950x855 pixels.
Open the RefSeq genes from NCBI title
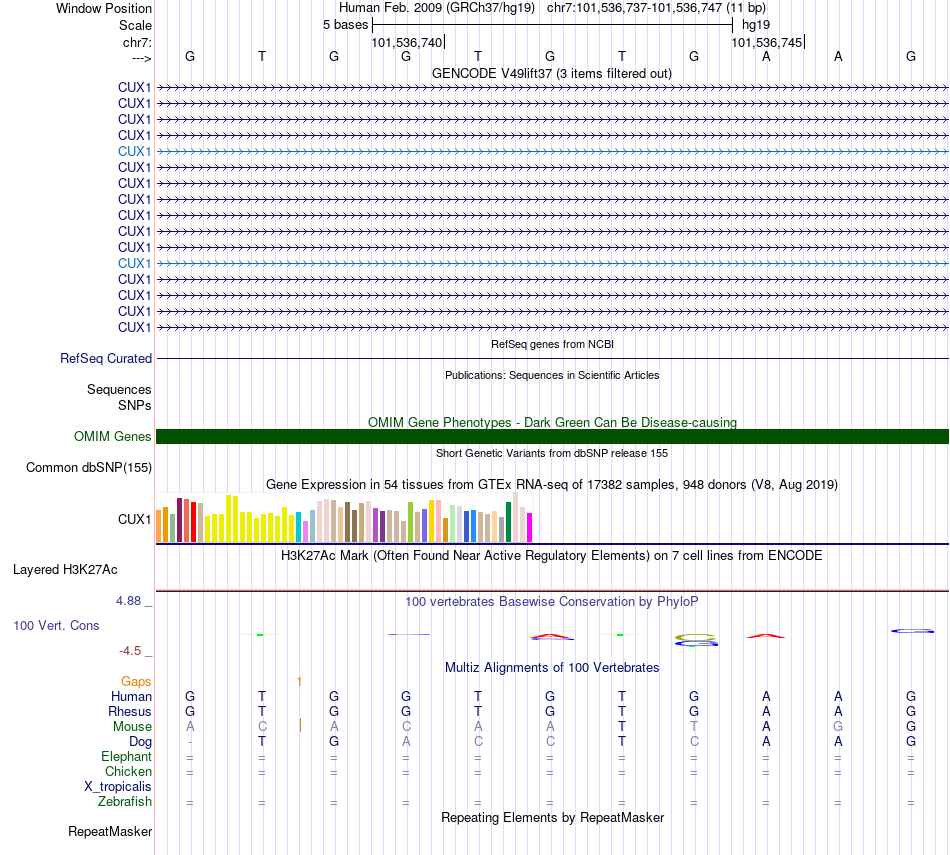click(552, 344)
